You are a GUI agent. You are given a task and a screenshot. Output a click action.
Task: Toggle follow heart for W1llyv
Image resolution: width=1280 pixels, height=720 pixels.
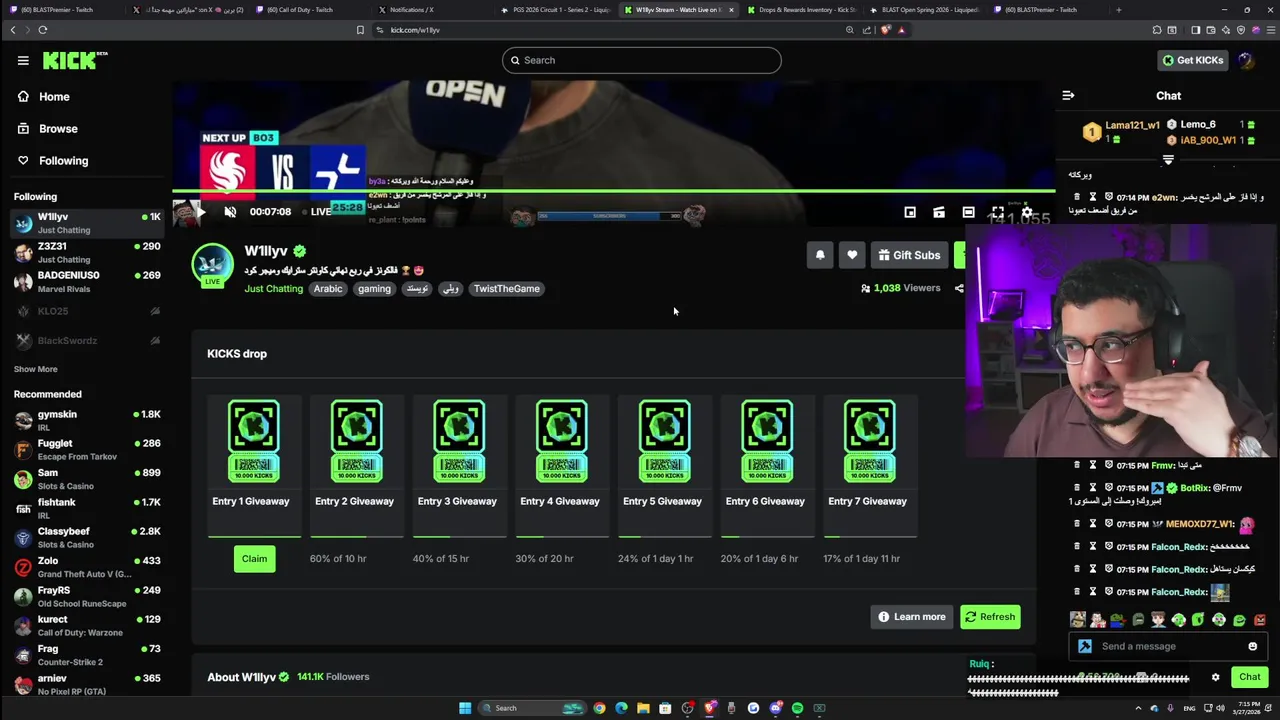coord(852,256)
